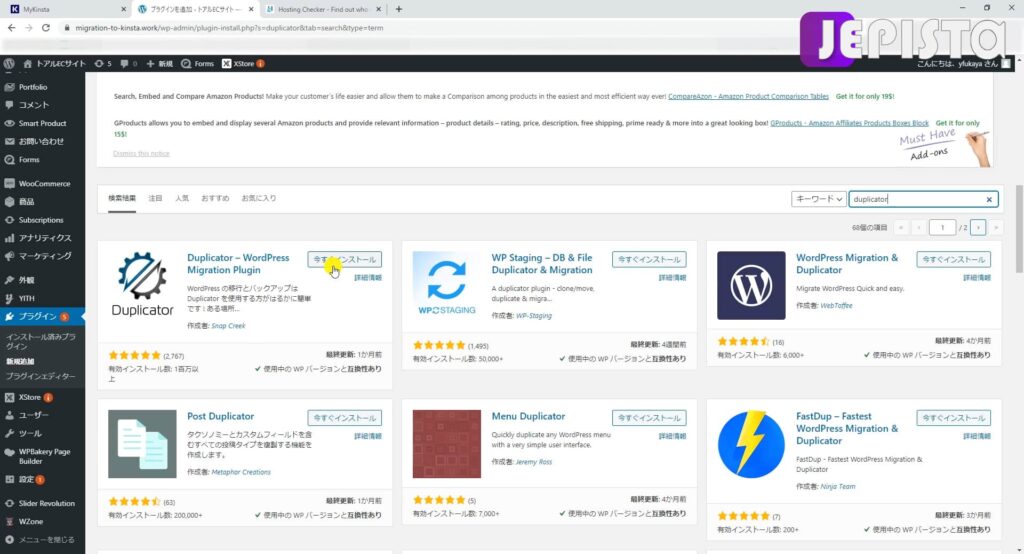Select the 注目 tab
Screen dimensions: 1024x554
155,198
